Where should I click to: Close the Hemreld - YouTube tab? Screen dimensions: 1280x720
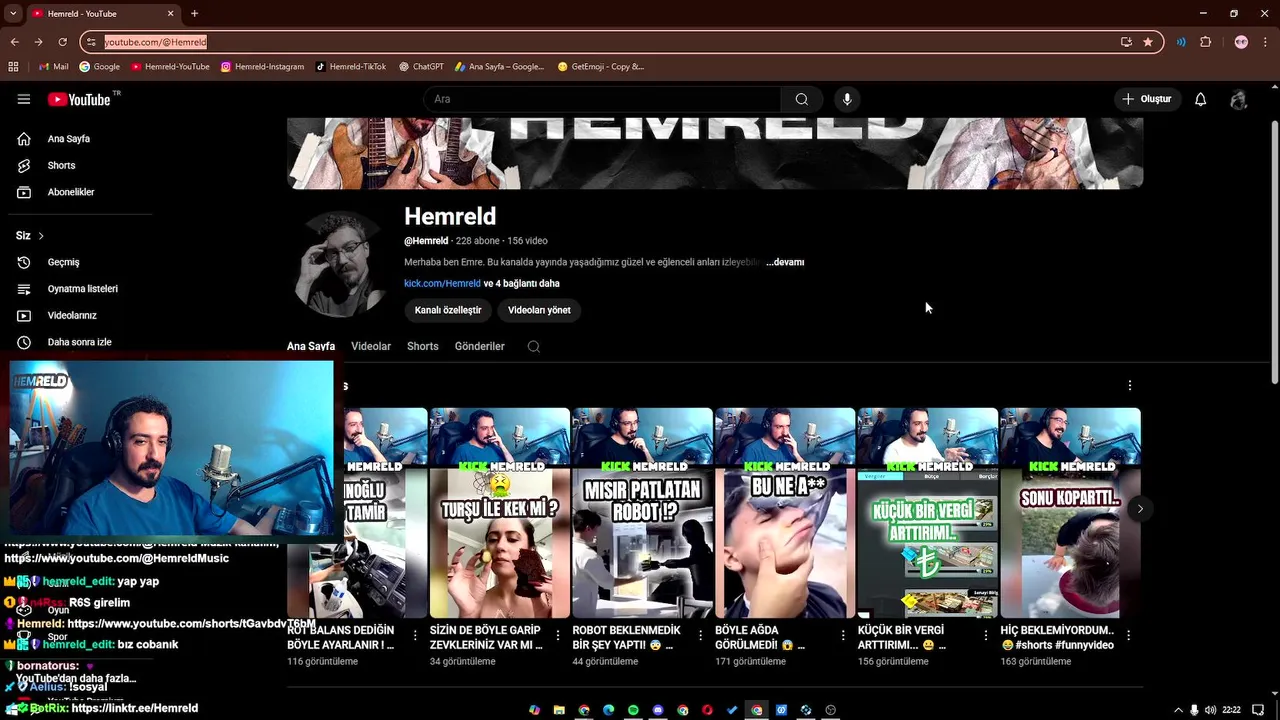170,13
